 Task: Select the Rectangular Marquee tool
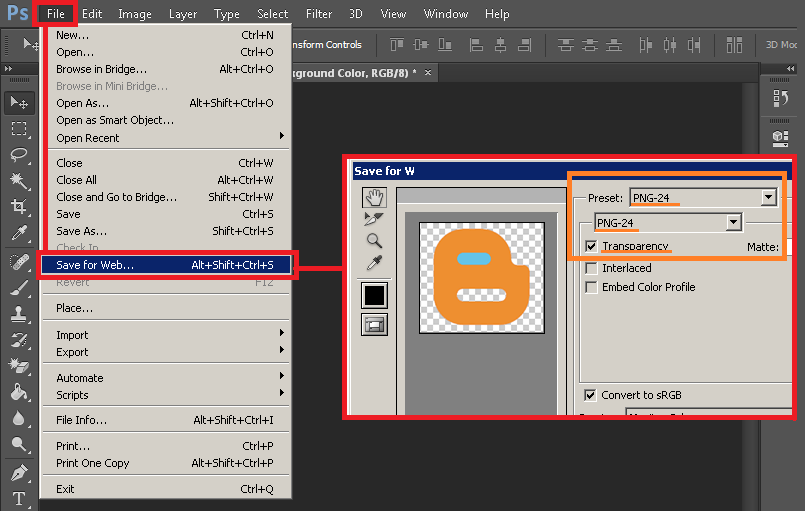(x=20, y=128)
